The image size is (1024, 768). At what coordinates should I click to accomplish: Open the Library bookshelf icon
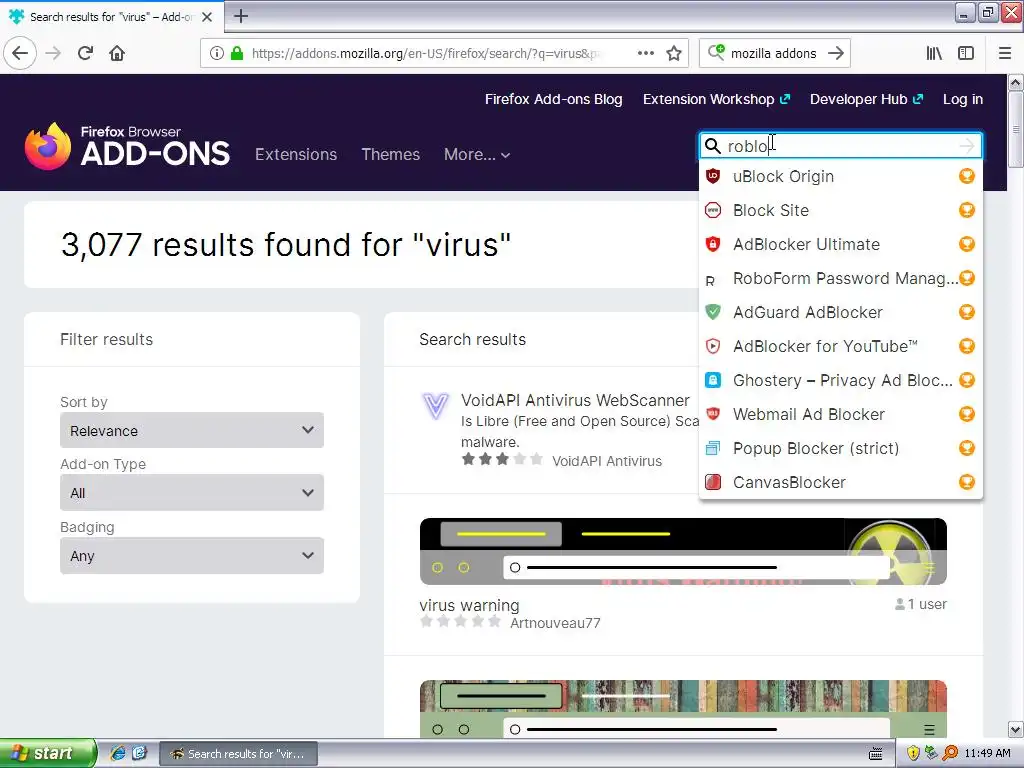point(934,54)
